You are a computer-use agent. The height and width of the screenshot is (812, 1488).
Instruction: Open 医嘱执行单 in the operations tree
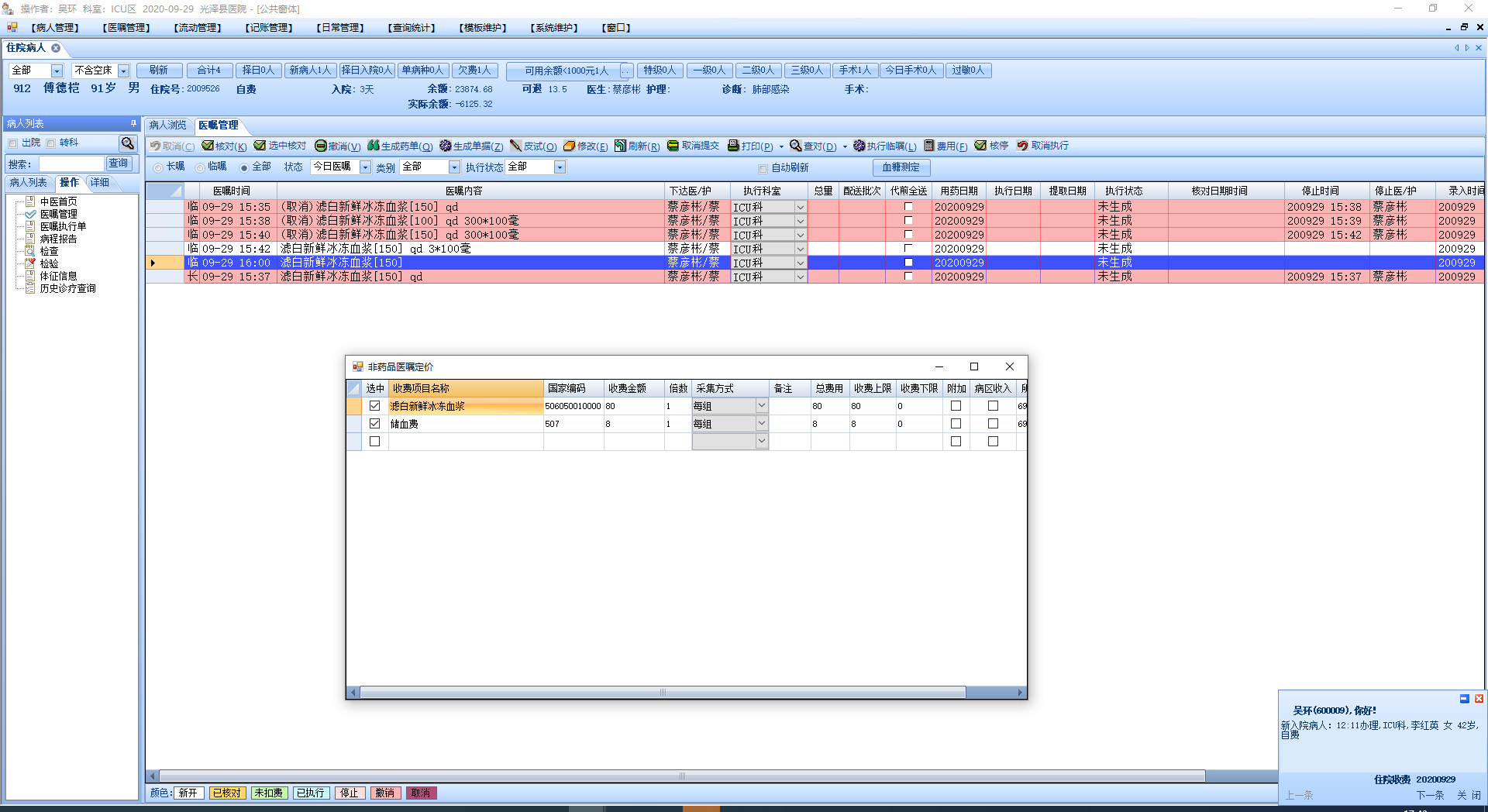[x=64, y=226]
